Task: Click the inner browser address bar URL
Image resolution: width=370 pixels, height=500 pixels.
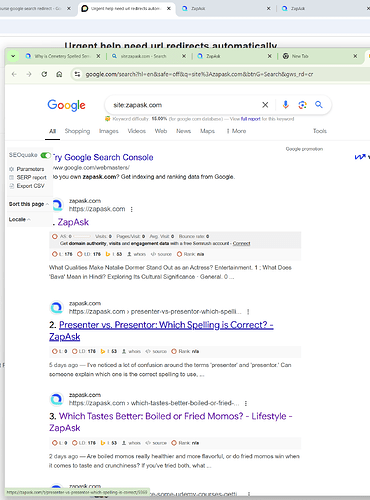Action: [199, 74]
